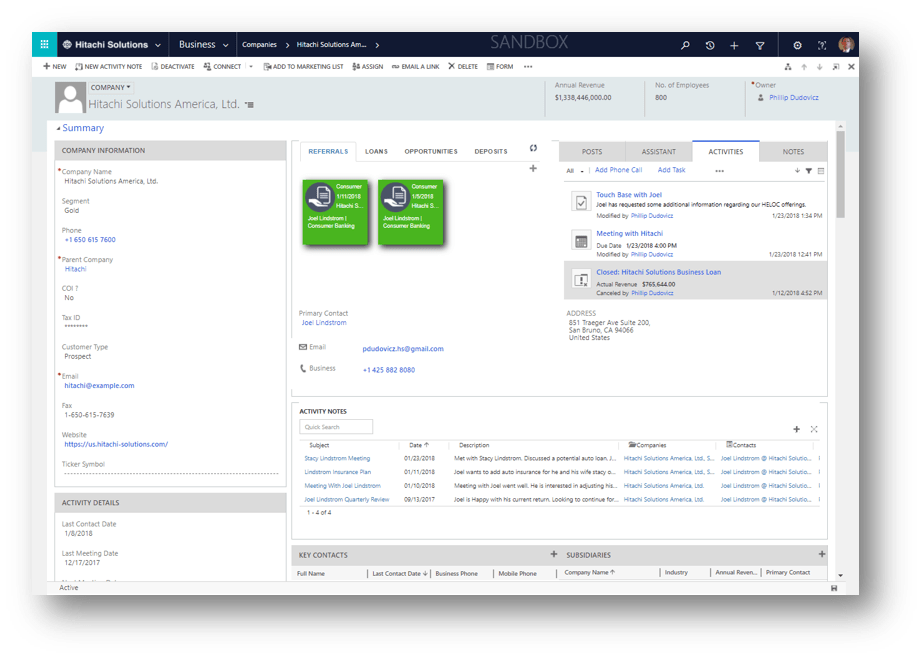This screenshot has width=924, height=660.
Task: Open the referral card dated 1/11/2018
Action: coord(335,211)
